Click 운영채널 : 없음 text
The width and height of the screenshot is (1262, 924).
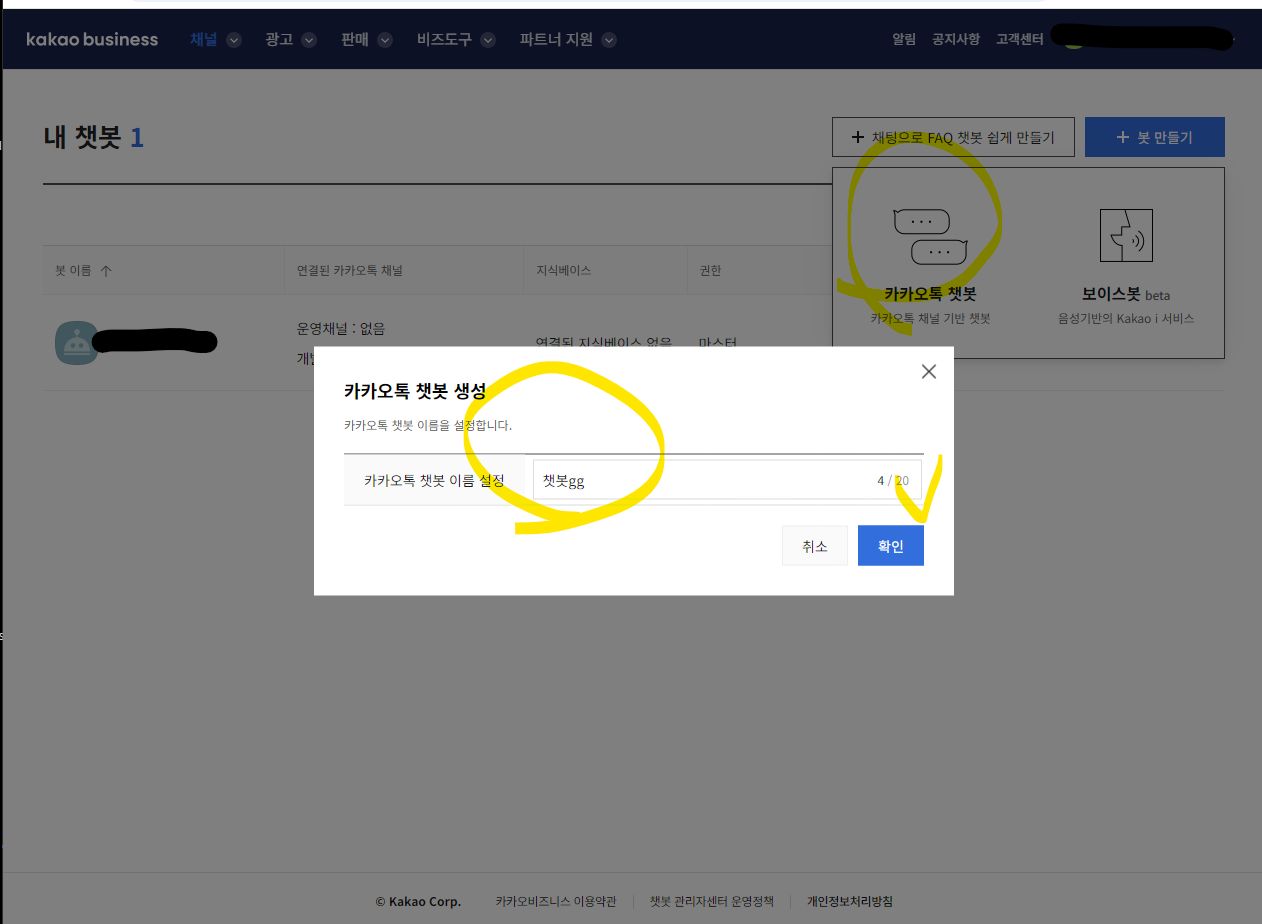341,328
